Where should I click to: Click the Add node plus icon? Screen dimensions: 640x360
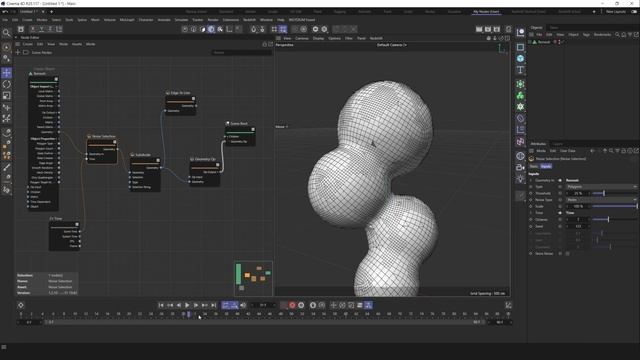coord(18,52)
